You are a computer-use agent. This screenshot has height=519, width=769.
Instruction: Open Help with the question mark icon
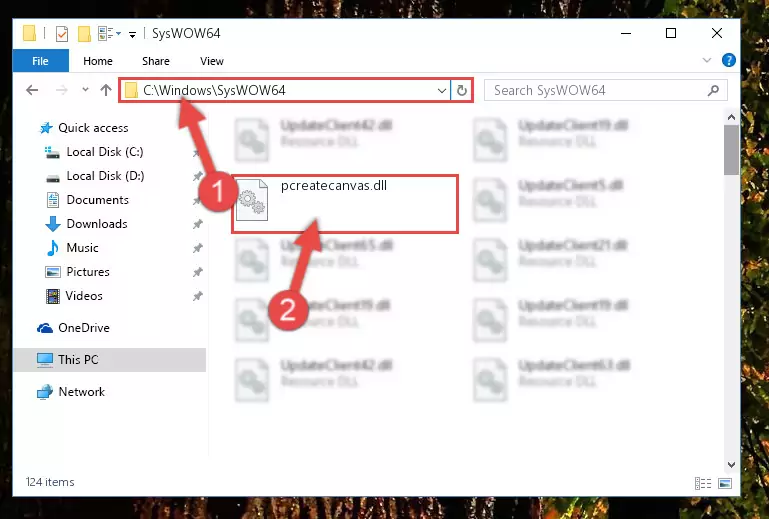729,60
